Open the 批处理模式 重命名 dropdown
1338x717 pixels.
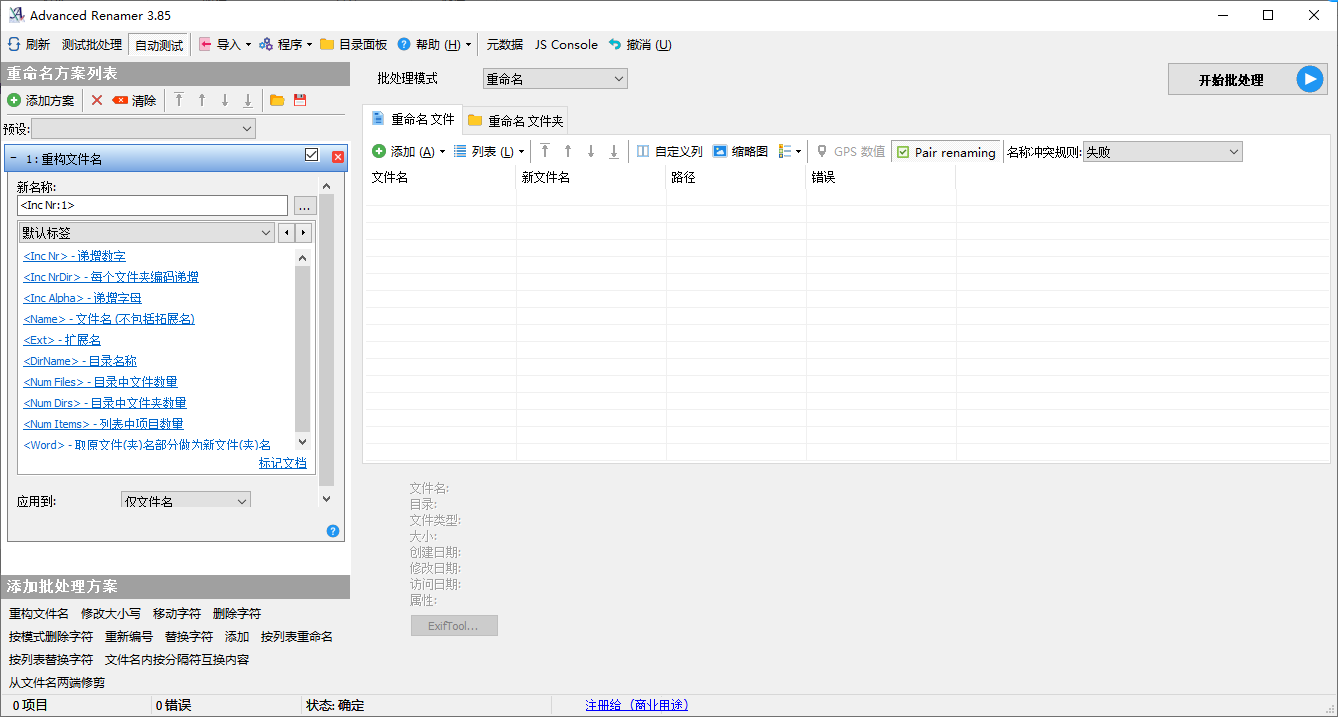pos(555,78)
